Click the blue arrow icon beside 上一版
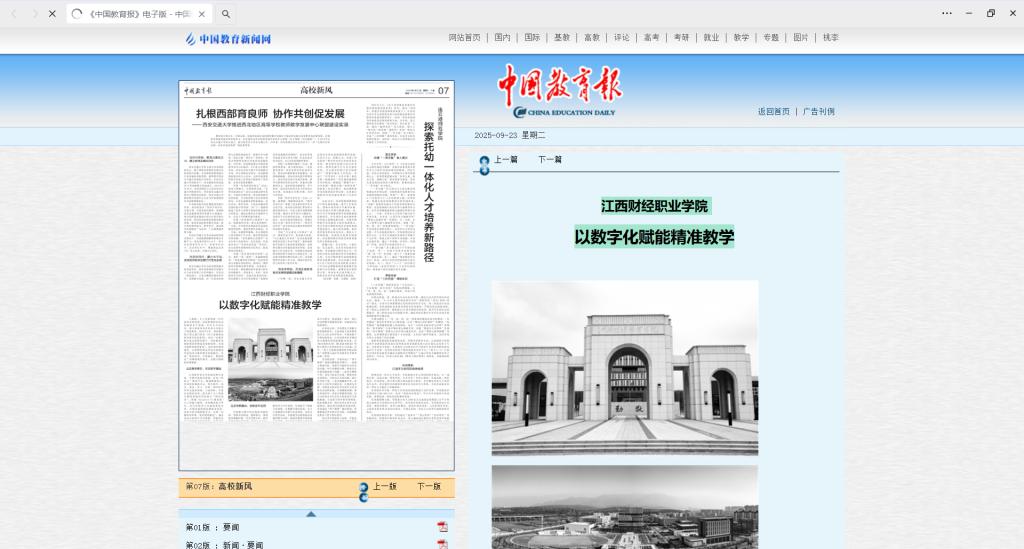The width and height of the screenshot is (1024, 549). click(363, 489)
